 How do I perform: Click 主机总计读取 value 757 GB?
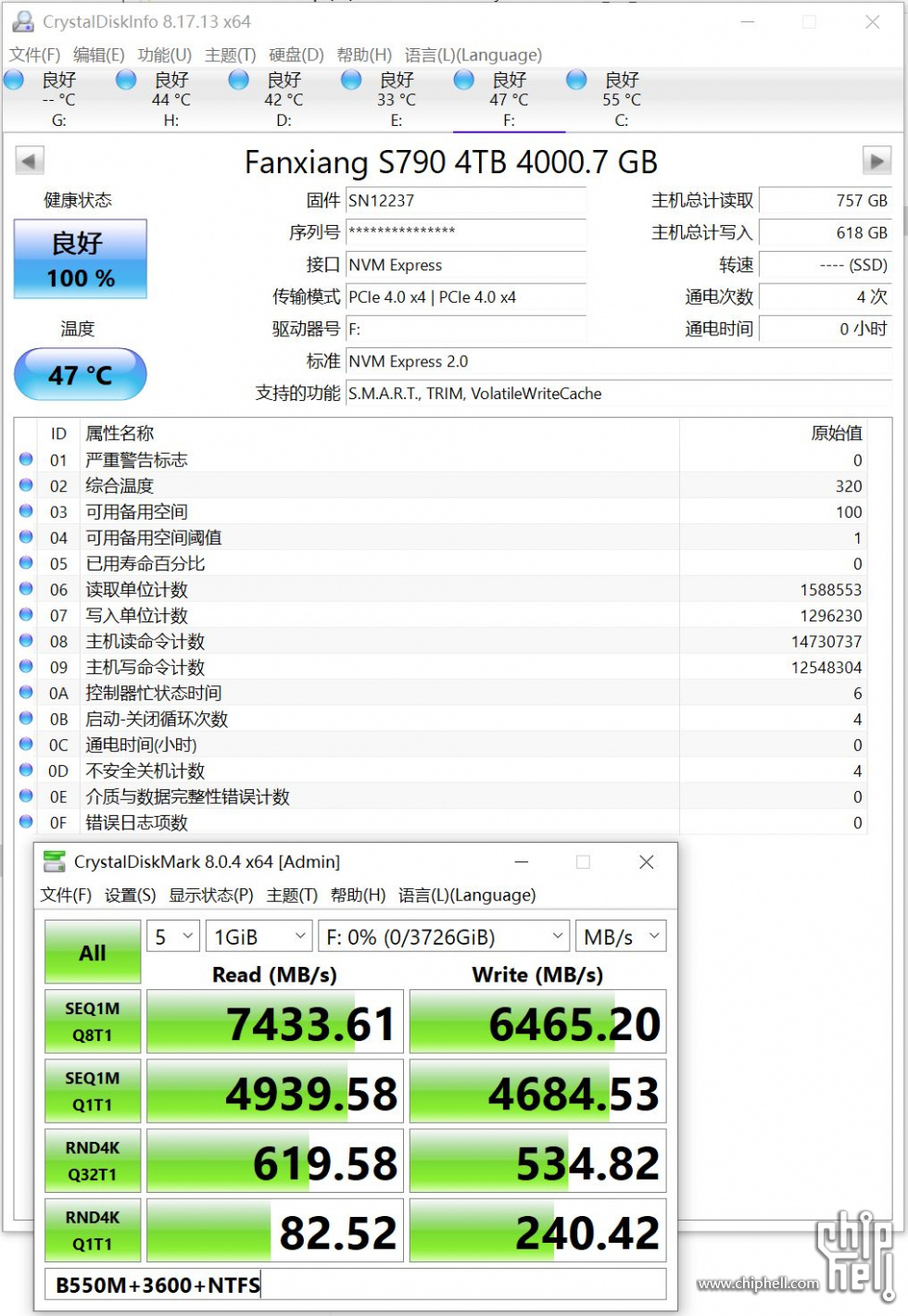825,200
